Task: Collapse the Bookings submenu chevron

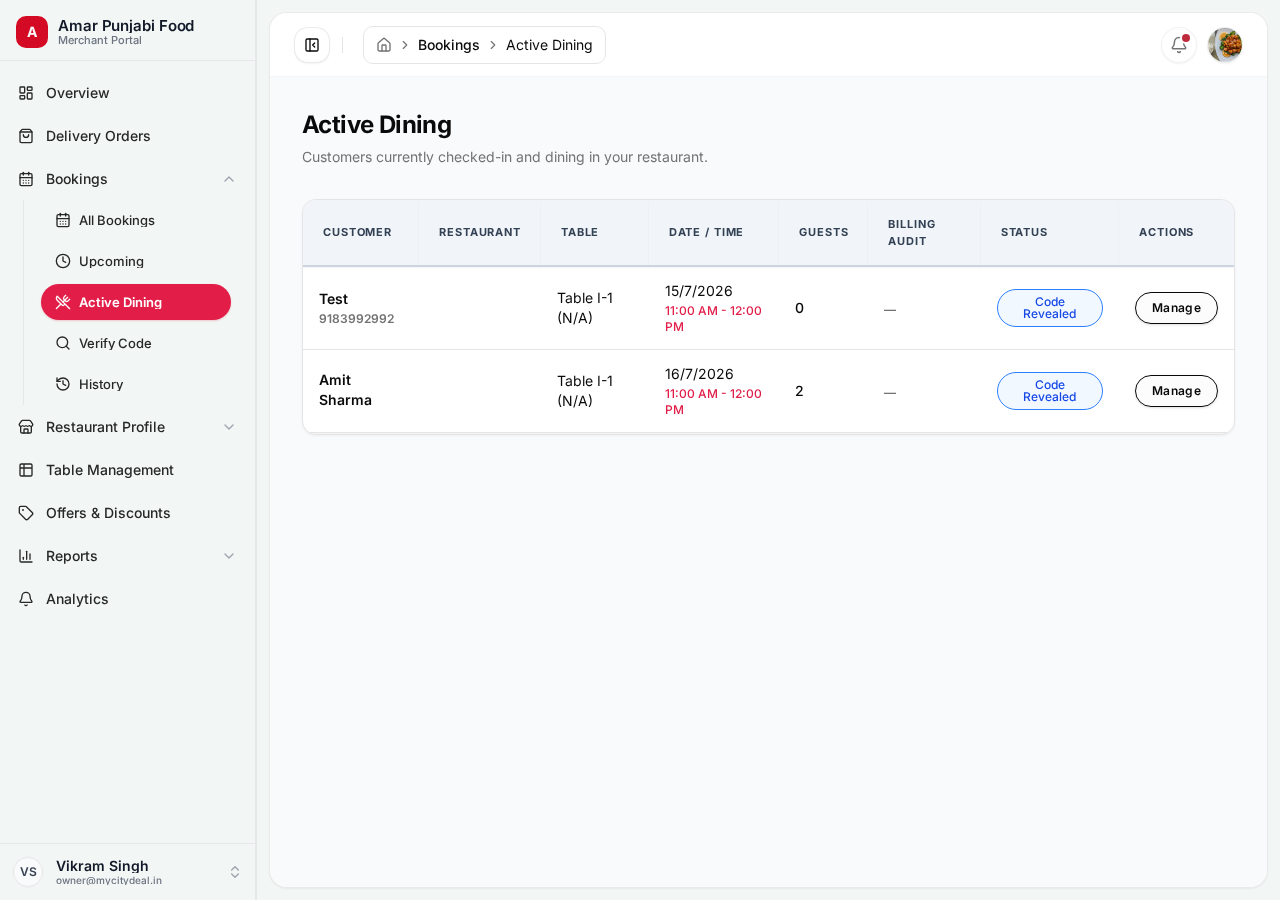Action: (x=229, y=179)
